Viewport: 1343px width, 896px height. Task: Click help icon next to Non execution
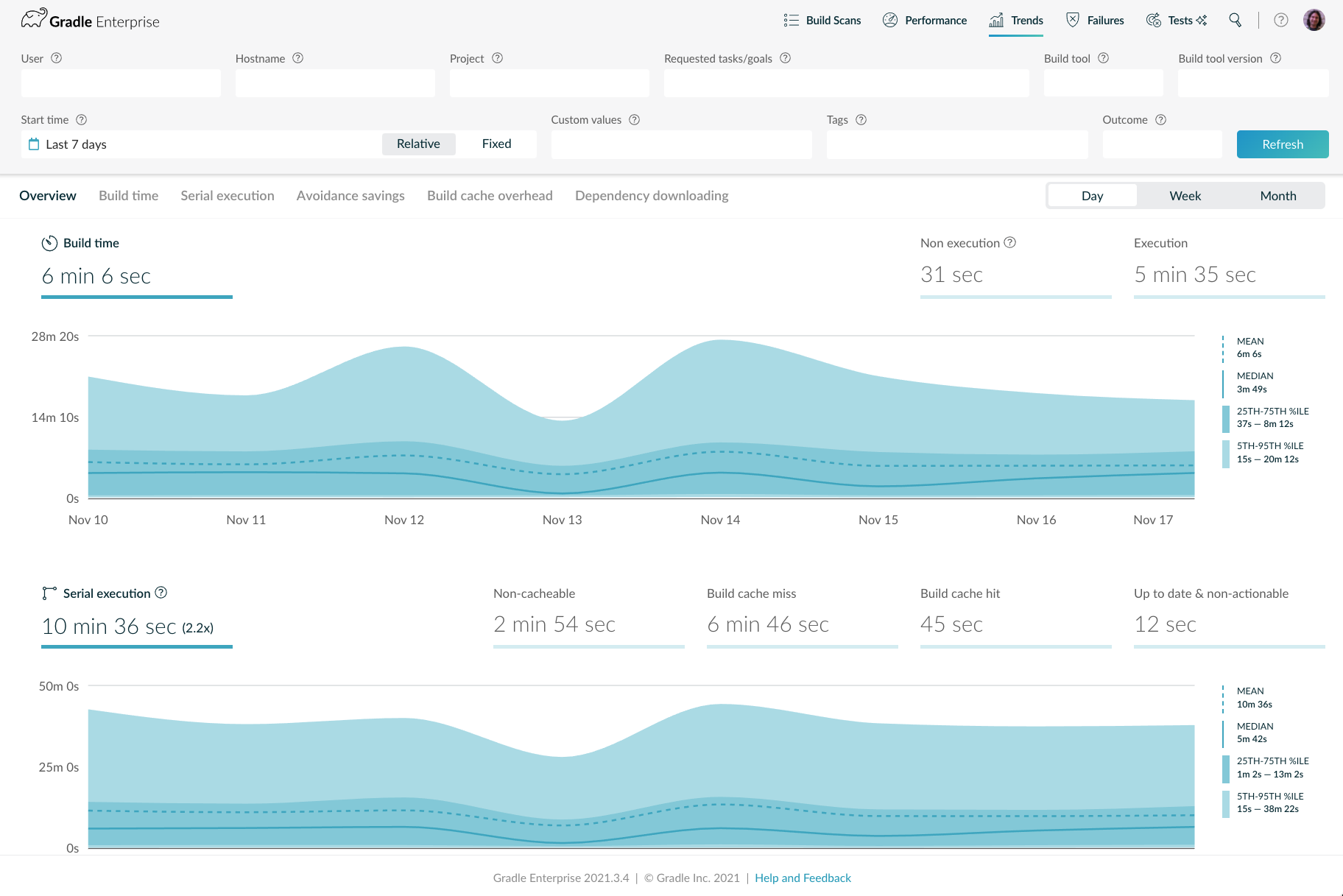click(x=1010, y=242)
